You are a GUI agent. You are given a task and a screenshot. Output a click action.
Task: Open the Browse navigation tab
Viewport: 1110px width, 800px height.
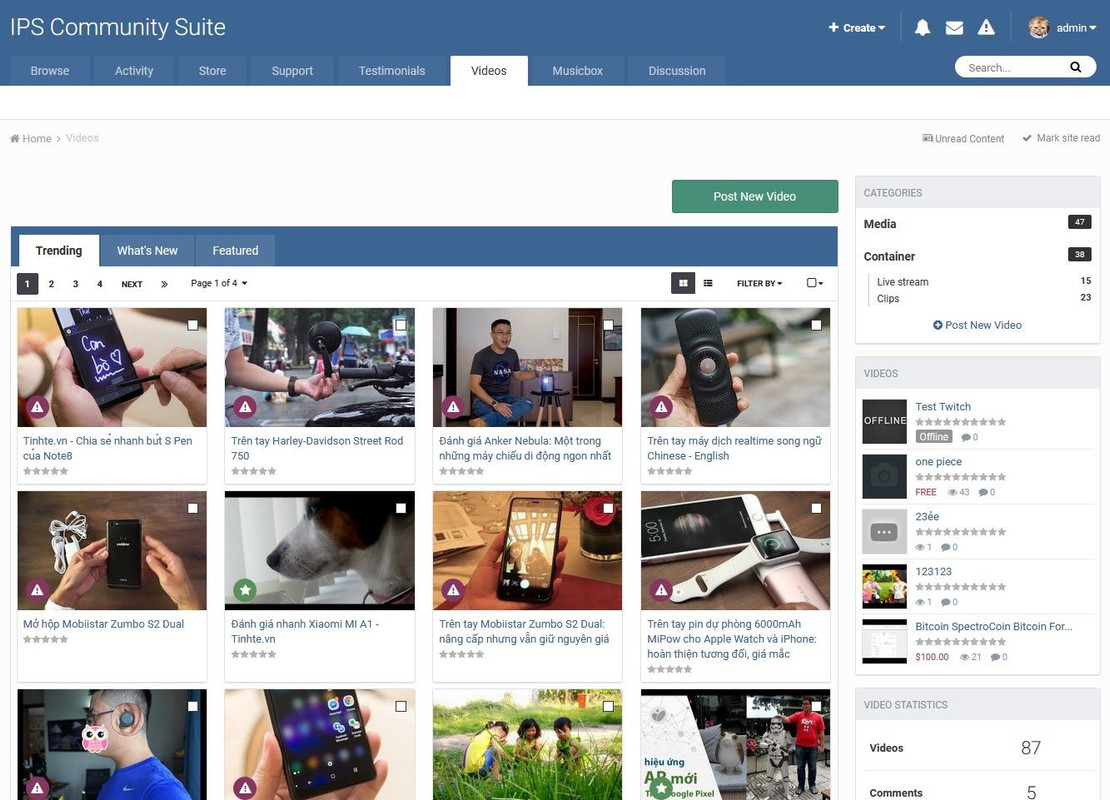tap(50, 71)
